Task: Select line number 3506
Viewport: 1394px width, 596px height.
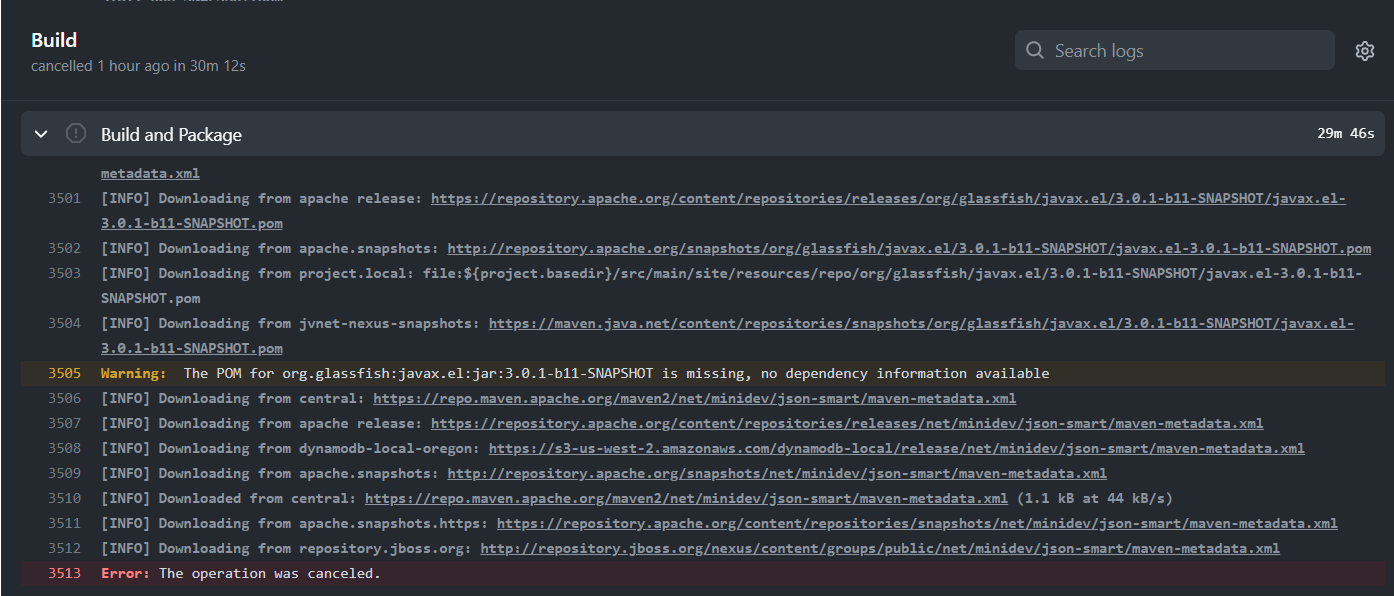Action: 64,398
